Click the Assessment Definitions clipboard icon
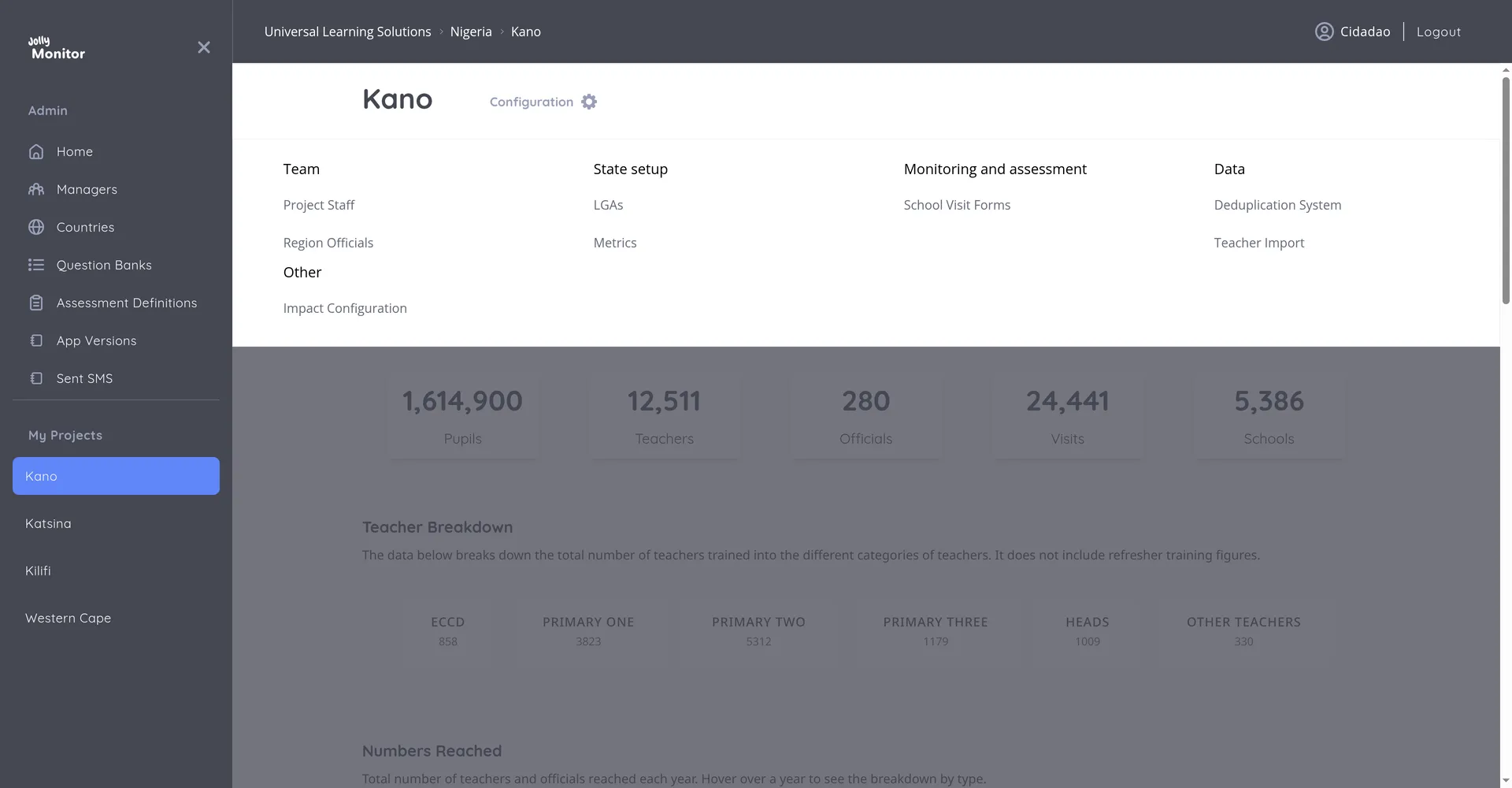Image resolution: width=1512 pixels, height=788 pixels. click(36, 303)
